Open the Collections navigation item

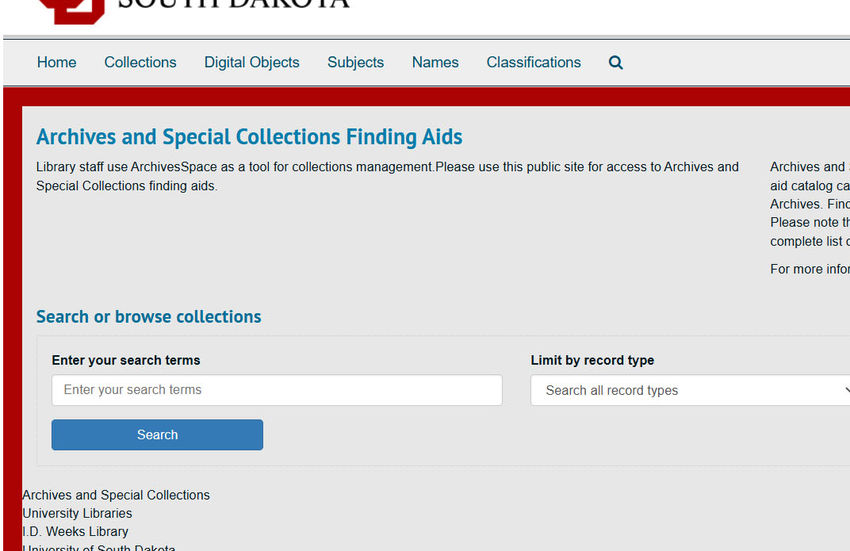[140, 62]
